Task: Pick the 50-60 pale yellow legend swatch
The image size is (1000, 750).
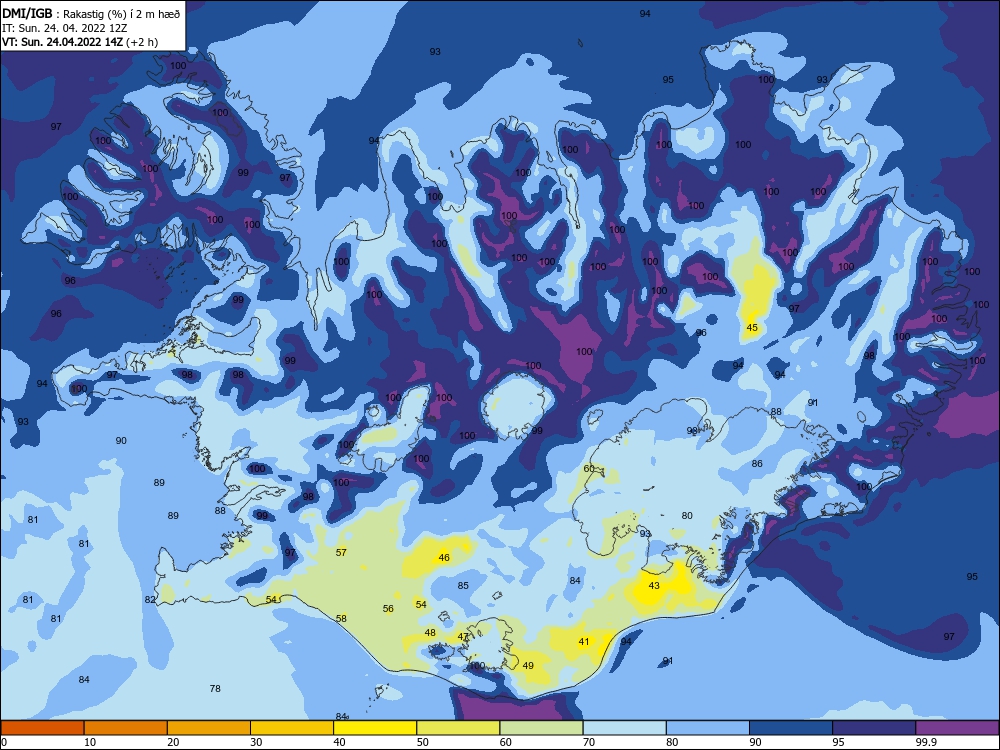Action: tap(459, 728)
